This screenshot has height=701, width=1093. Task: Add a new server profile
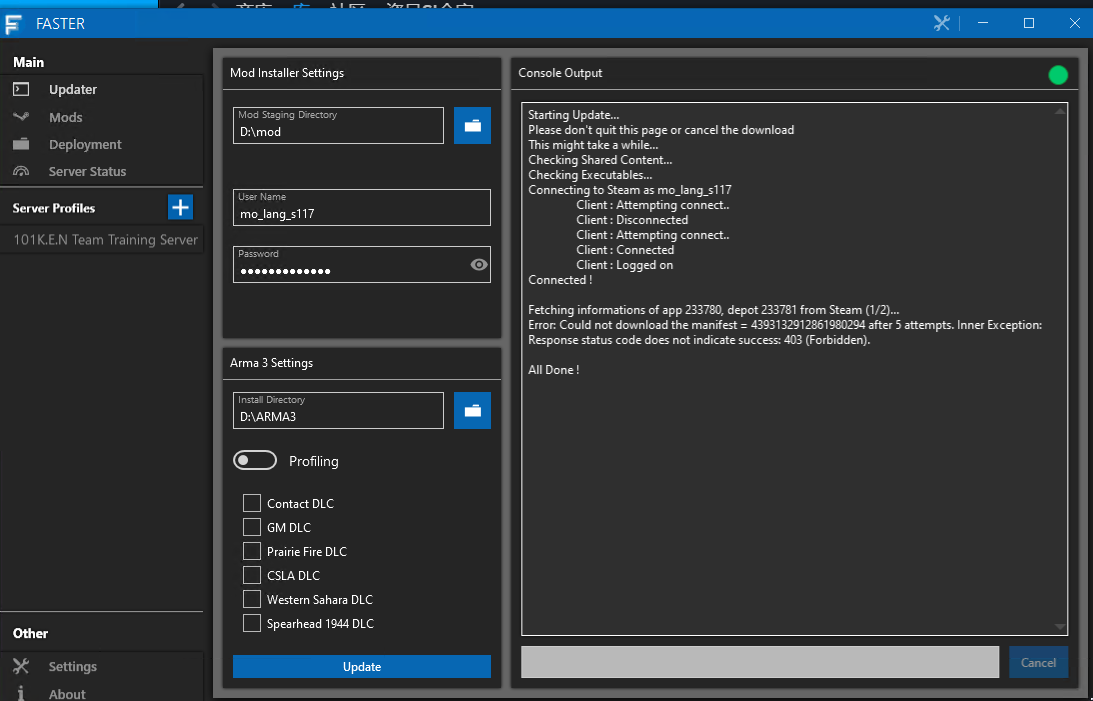coord(180,207)
